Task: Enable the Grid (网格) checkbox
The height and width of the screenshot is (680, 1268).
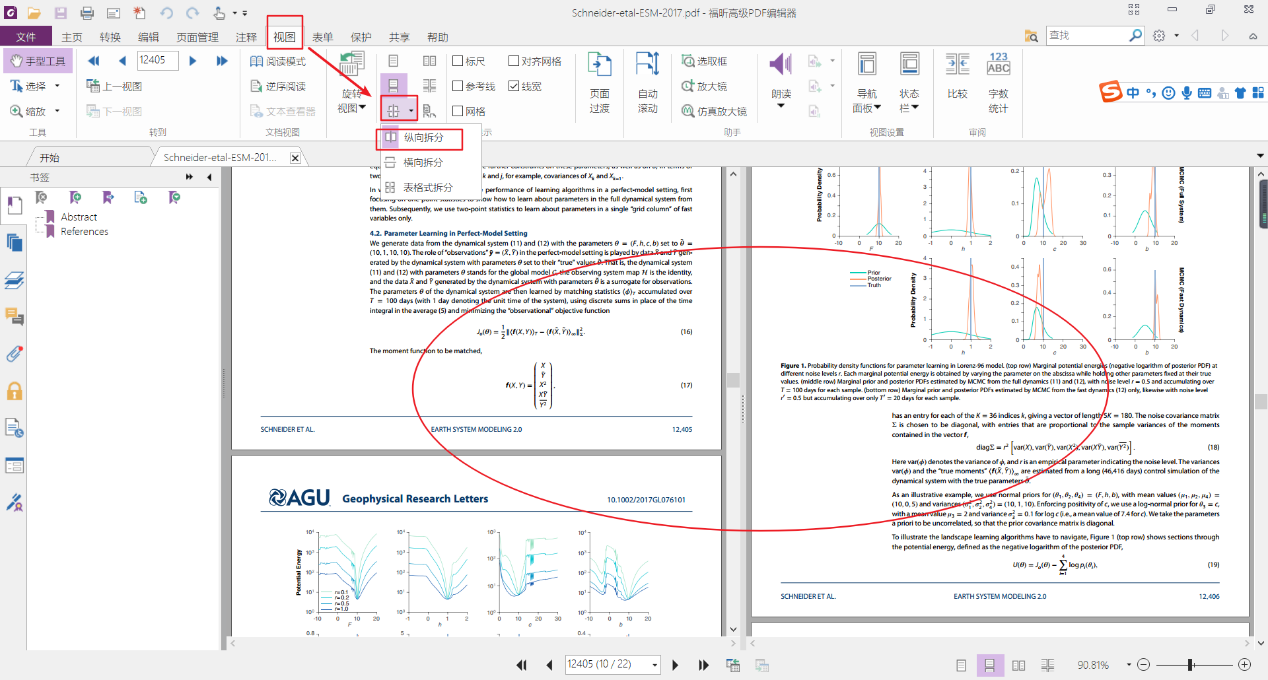Action: 458,112
